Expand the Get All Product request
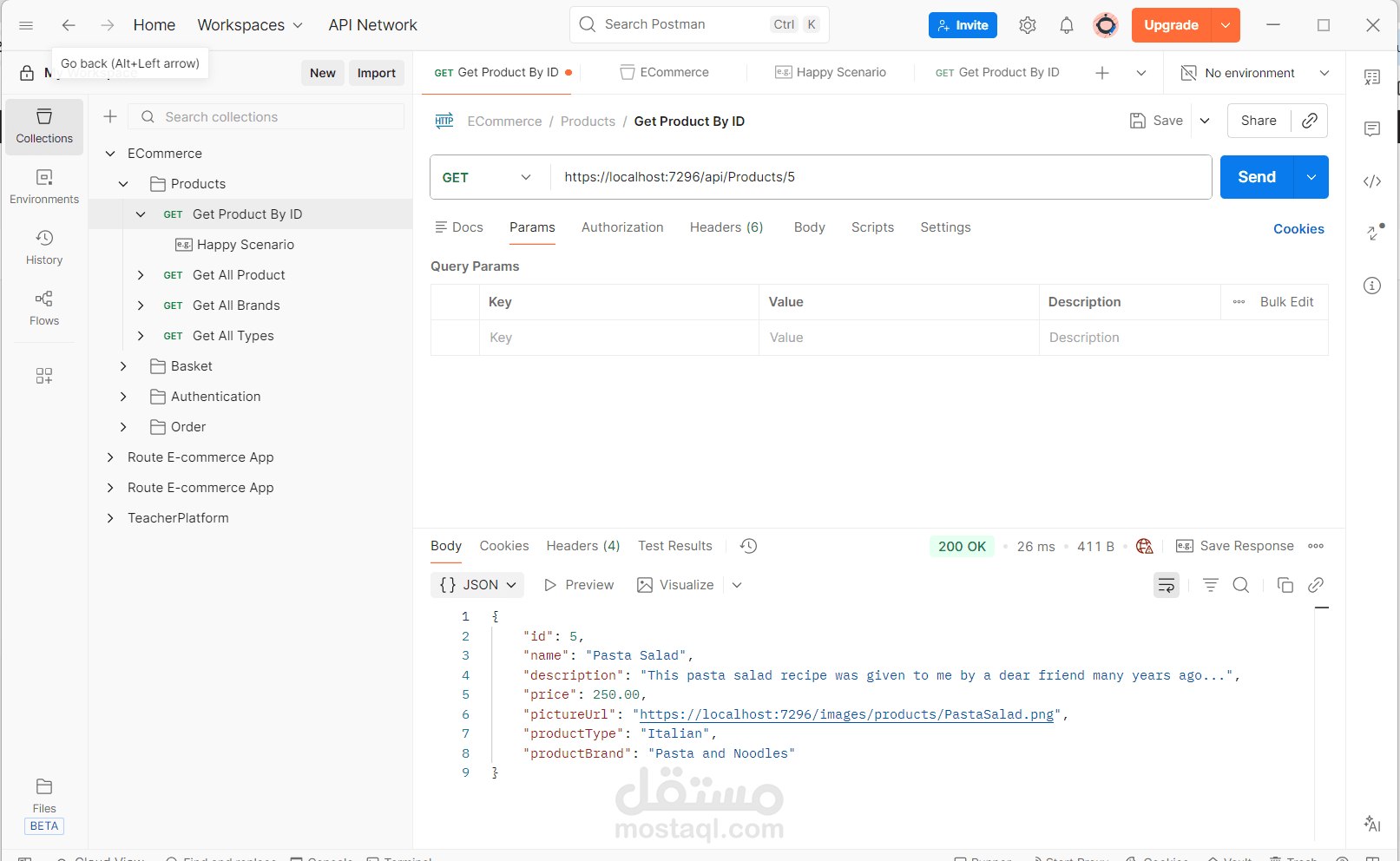The width and height of the screenshot is (1400, 861). click(141, 275)
